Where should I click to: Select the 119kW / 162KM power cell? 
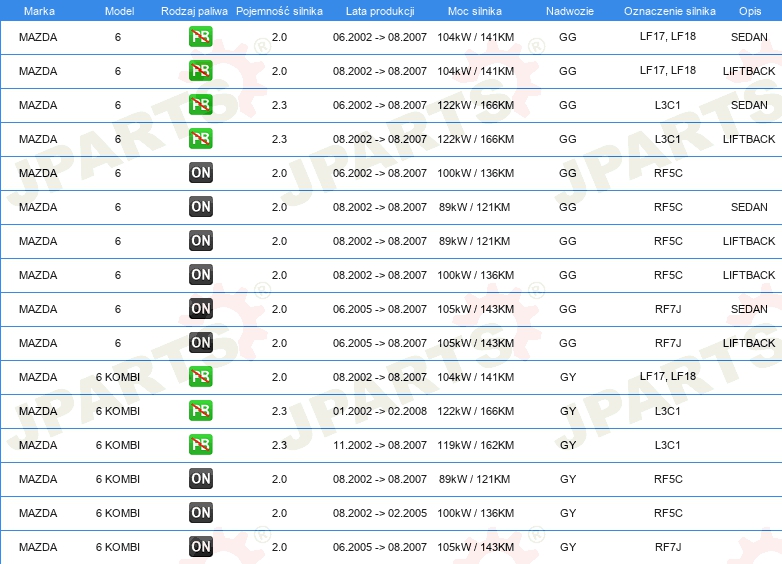coord(476,445)
